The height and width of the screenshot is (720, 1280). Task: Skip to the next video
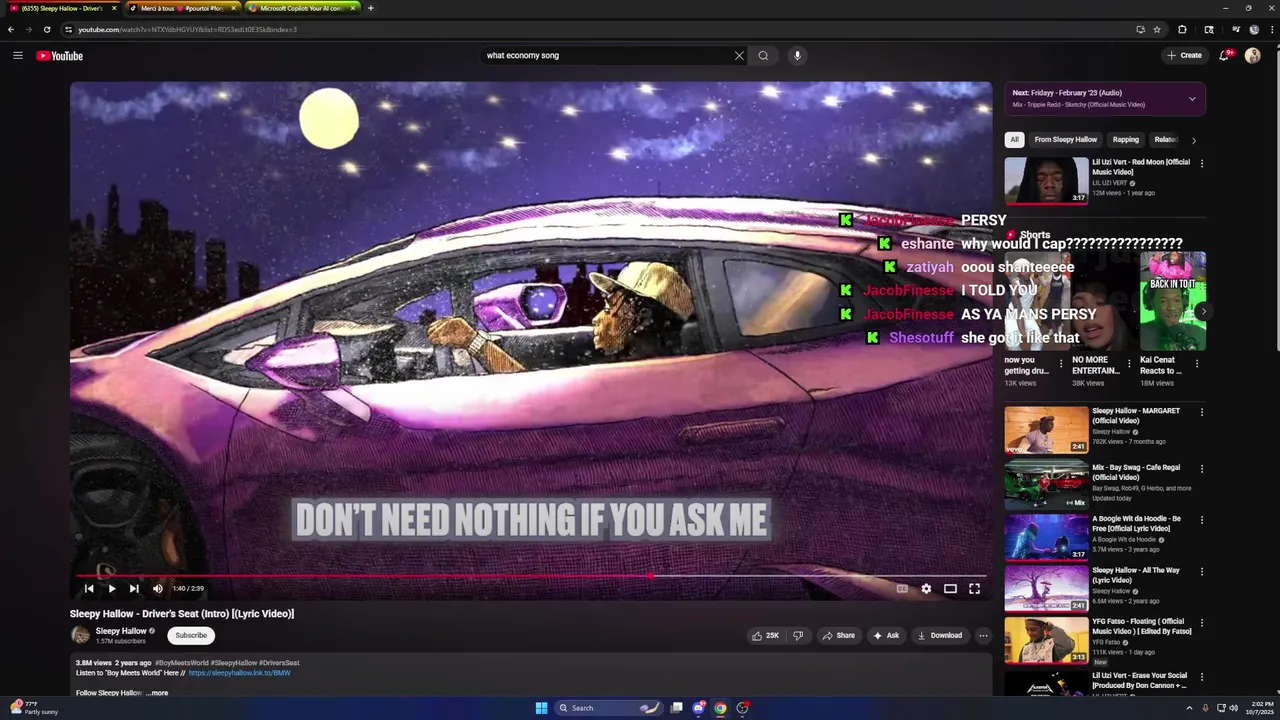[x=134, y=589]
